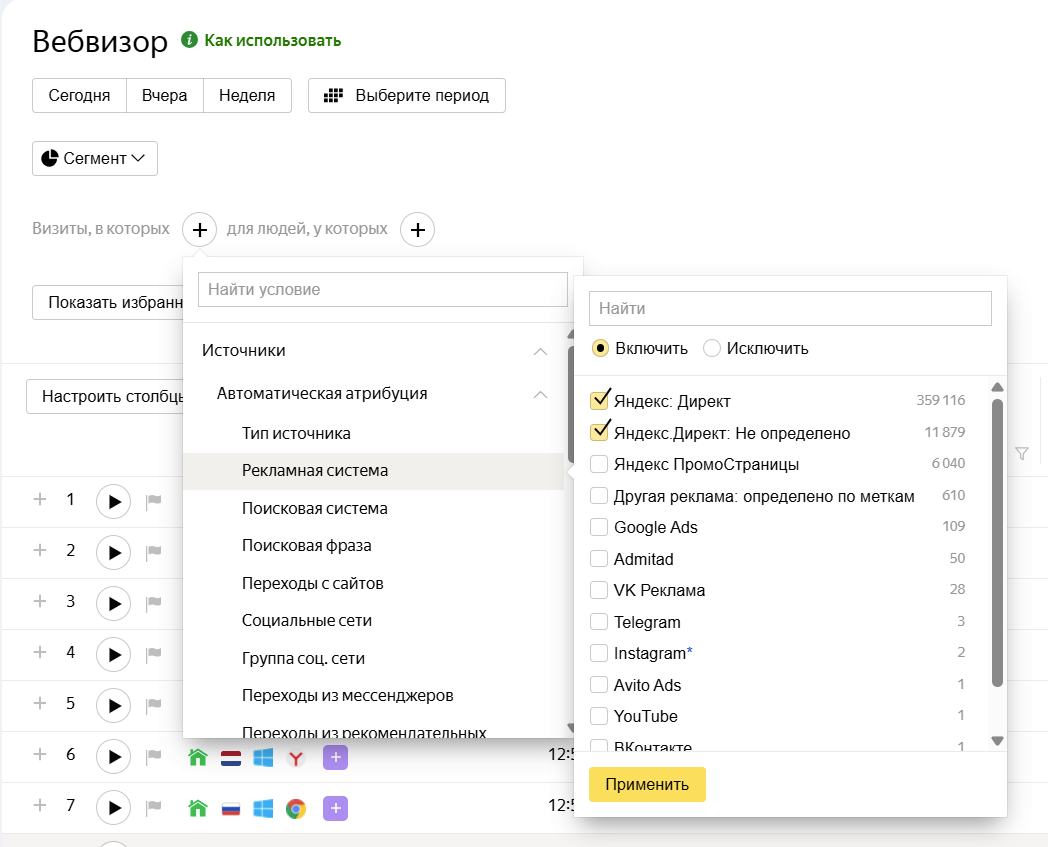
Task: Flag visit row 7 as favorite
Action: (154, 806)
